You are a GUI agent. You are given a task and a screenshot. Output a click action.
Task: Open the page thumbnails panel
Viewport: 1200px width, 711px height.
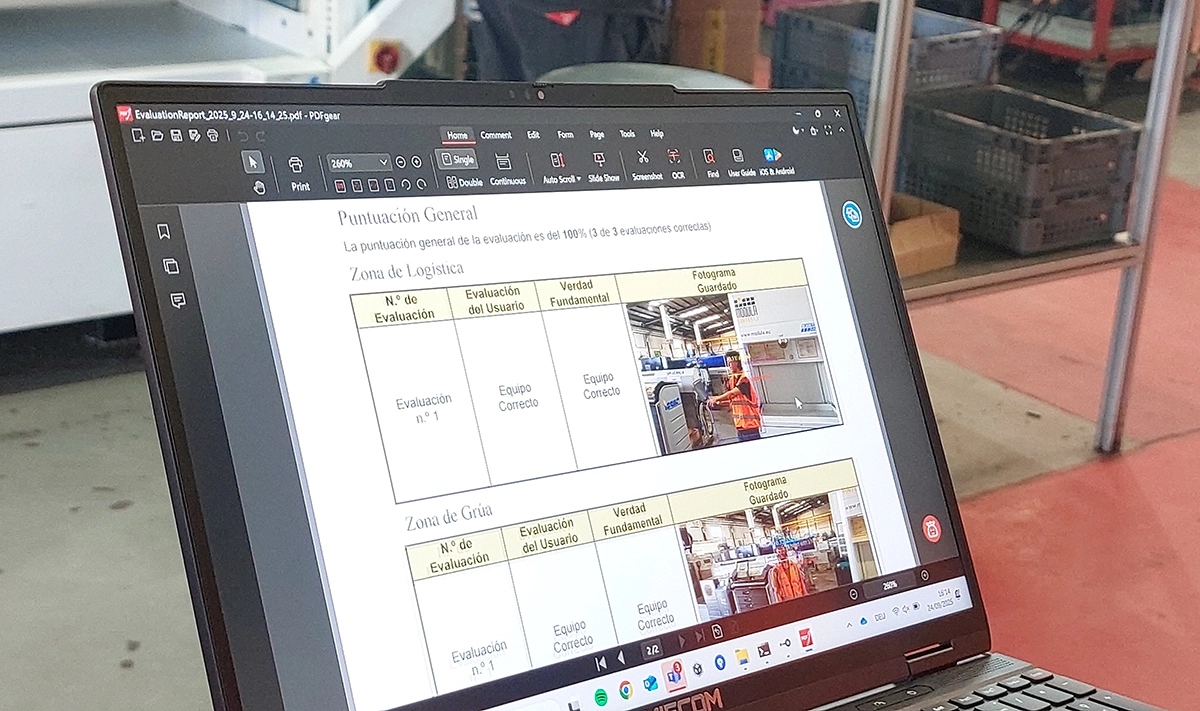tap(170, 266)
